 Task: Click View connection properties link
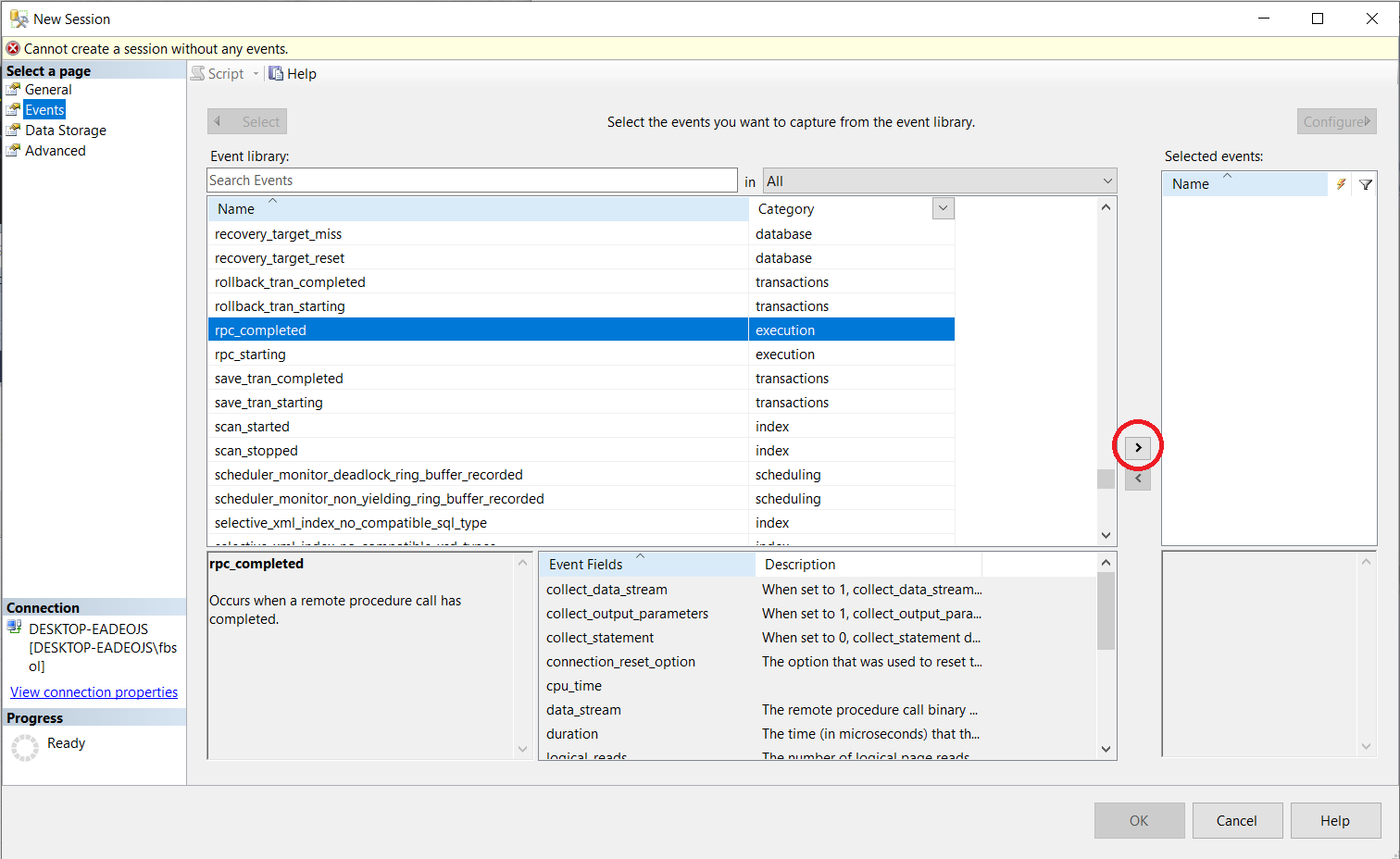94,692
